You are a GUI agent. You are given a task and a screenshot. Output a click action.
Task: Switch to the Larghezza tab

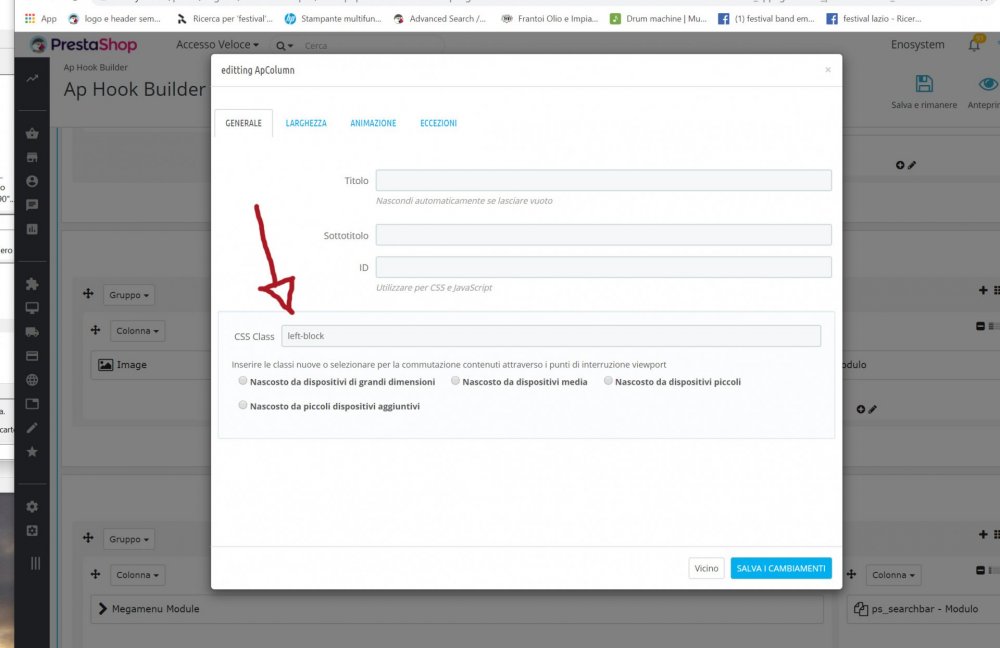tap(306, 123)
